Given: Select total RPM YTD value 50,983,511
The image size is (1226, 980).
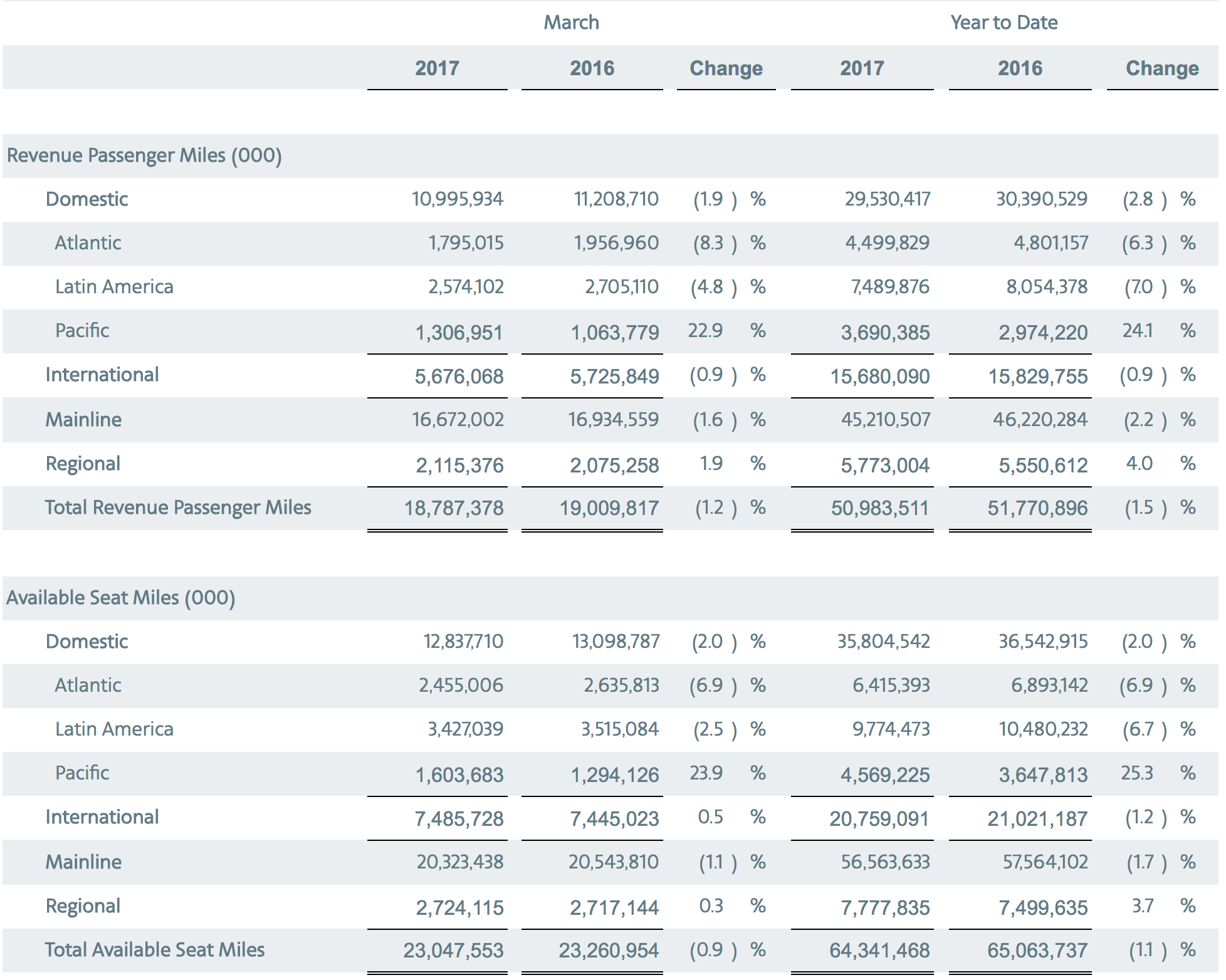Looking at the screenshot, I should click(880, 508).
